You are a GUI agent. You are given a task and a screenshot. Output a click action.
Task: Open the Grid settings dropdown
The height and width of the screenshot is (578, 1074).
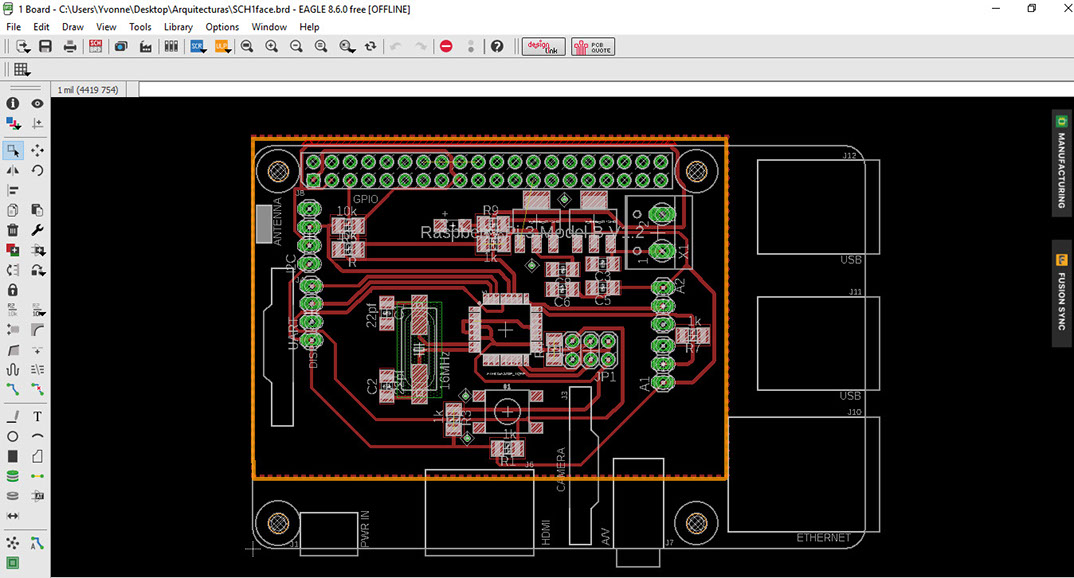[23, 70]
